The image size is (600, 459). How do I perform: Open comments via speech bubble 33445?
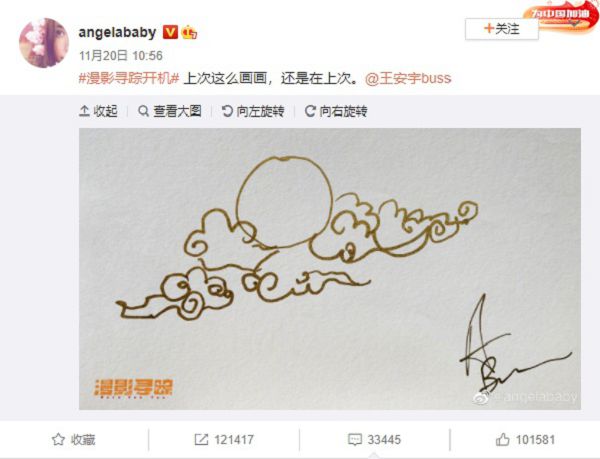pos(374,439)
